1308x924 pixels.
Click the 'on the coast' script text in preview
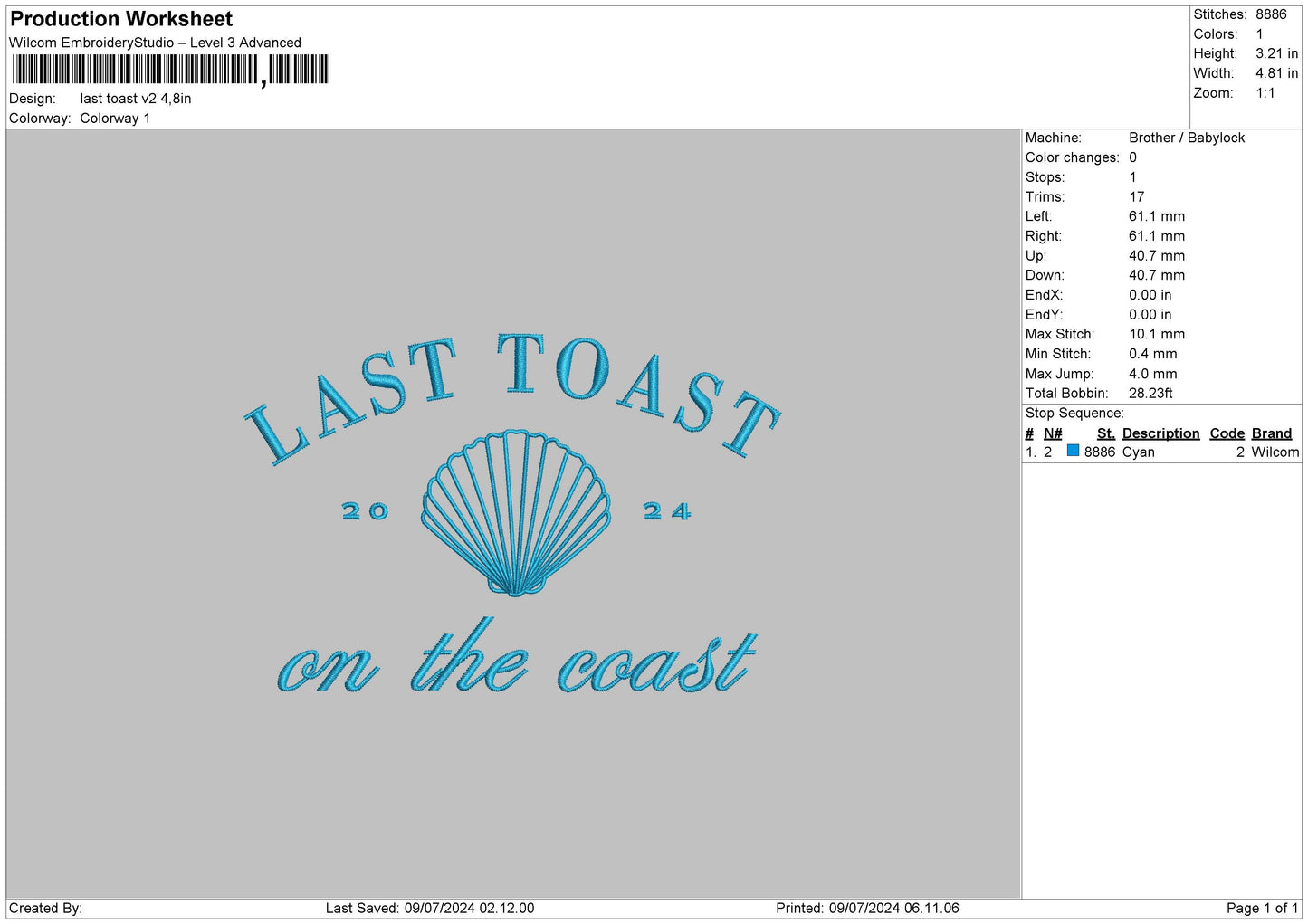(x=517, y=657)
